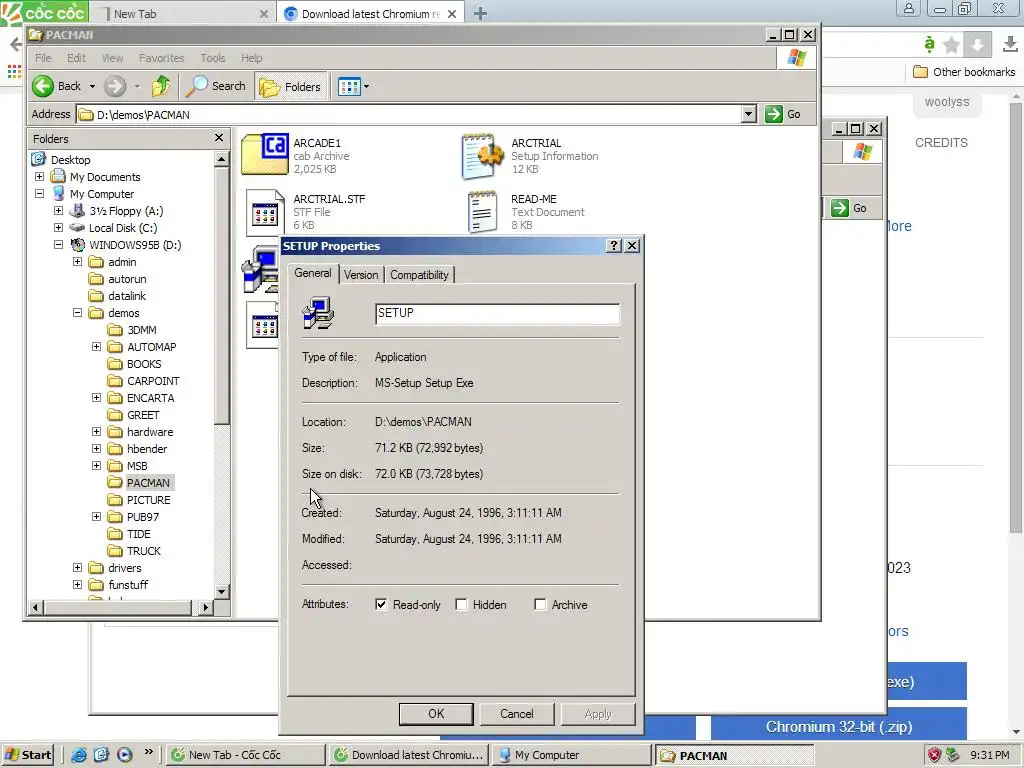Screen dimensions: 1024x768
Task: Open the Address bar dropdown arrow
Action: pyautogui.click(x=748, y=114)
